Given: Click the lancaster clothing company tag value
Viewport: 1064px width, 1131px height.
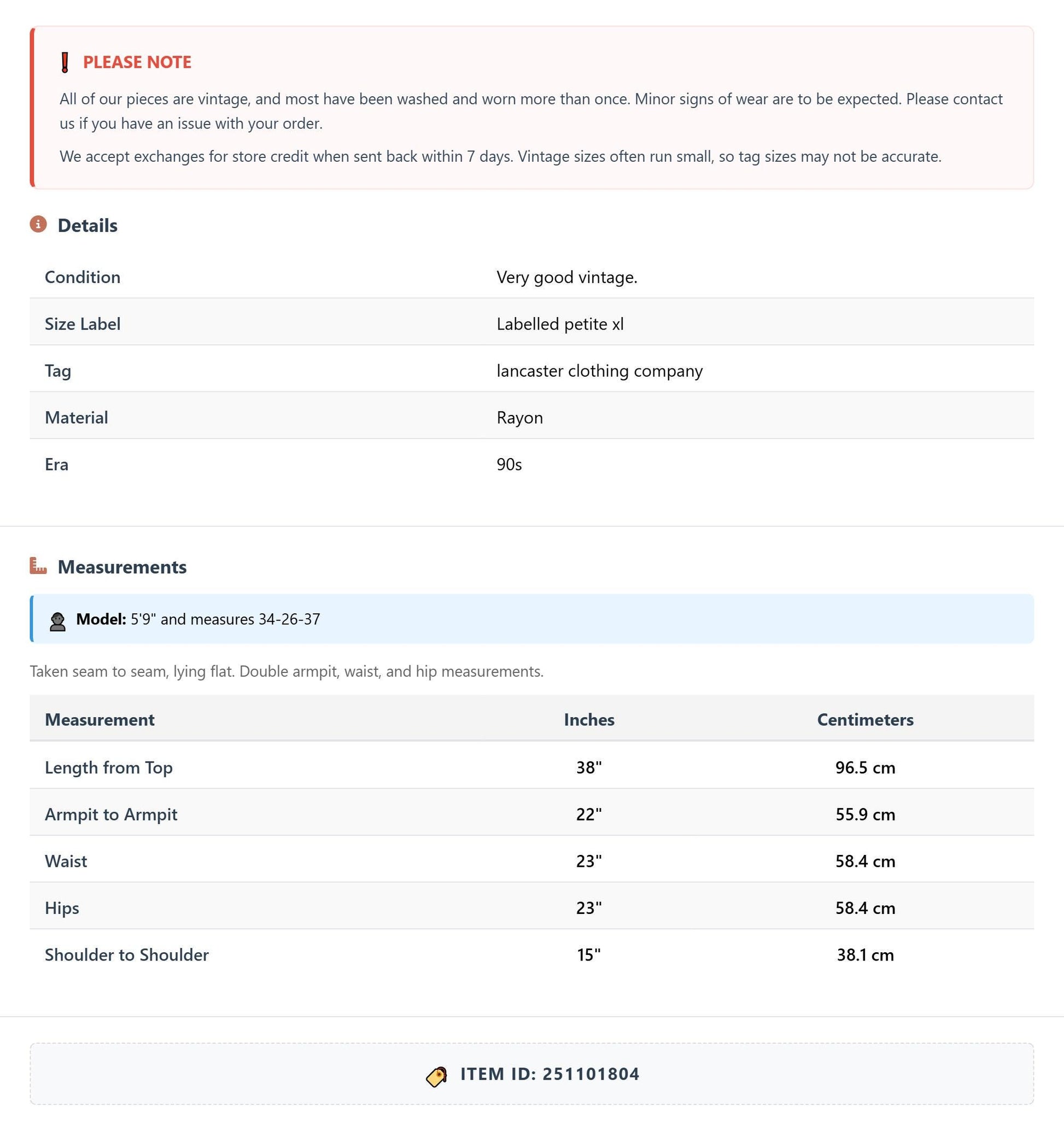Looking at the screenshot, I should point(600,371).
